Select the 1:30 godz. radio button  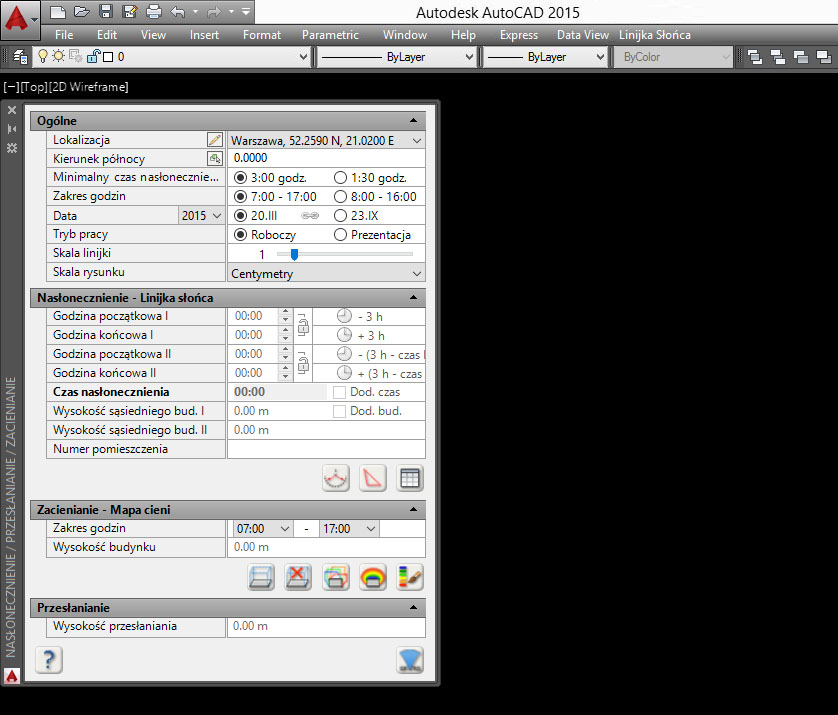pos(340,177)
